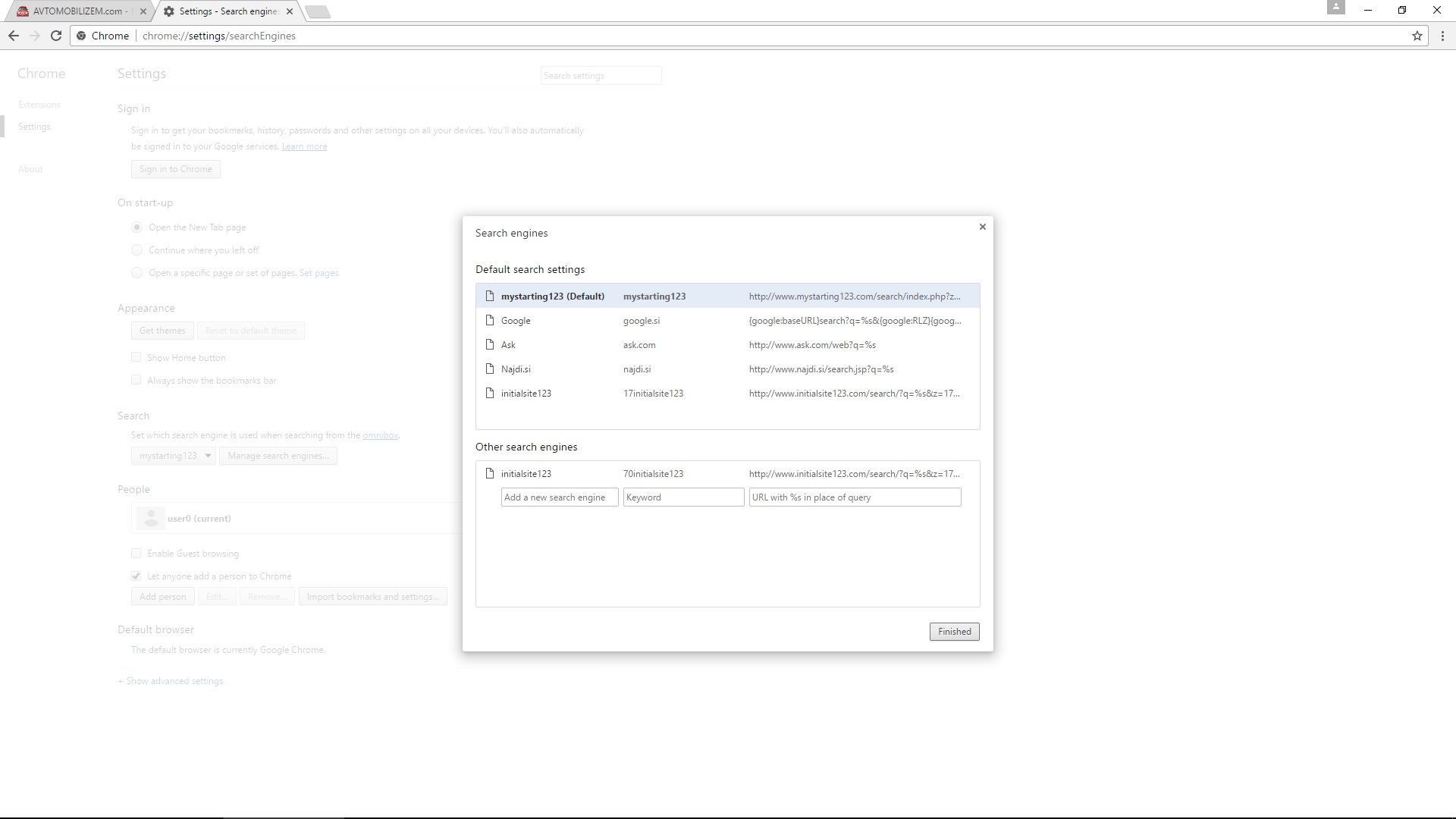Select the mystarting123 (Default) row
Screen dimensions: 1456x819
point(728,296)
